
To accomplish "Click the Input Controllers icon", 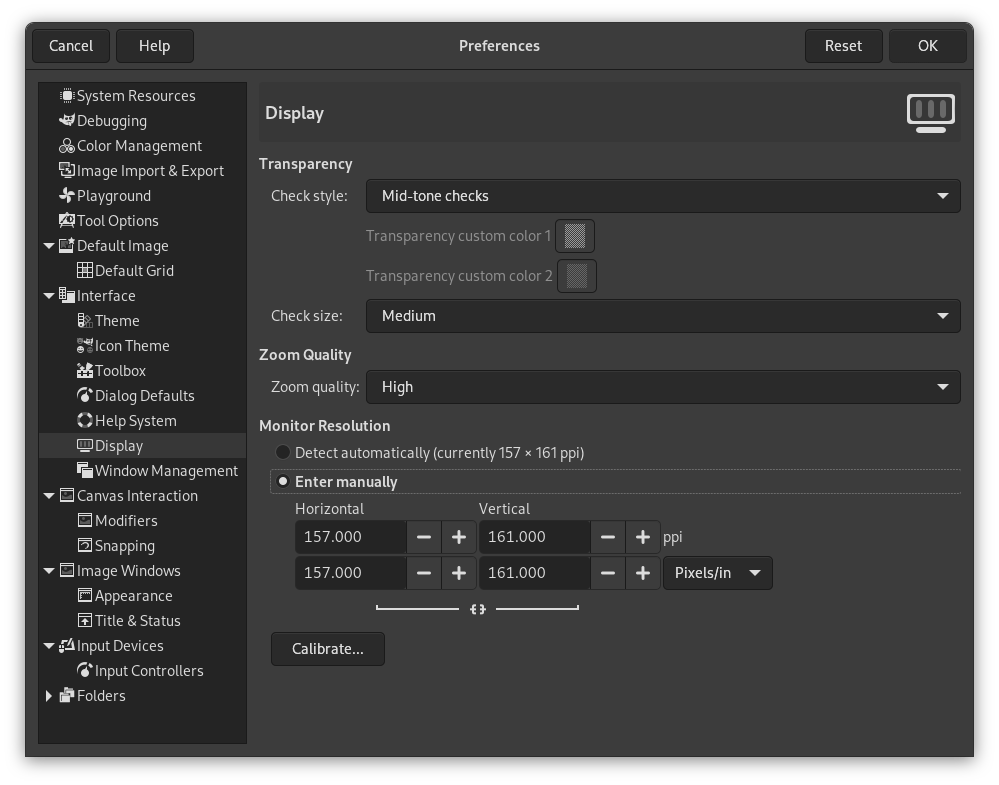I will point(84,670).
